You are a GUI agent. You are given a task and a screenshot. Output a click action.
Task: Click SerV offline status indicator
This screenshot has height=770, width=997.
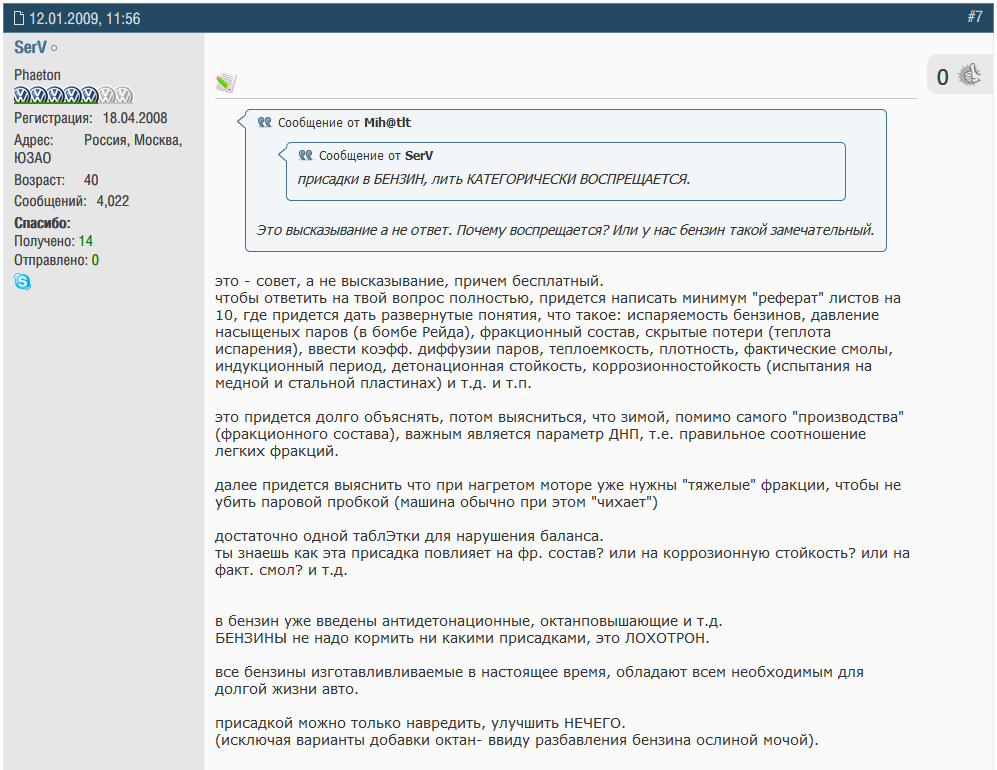click(54, 48)
